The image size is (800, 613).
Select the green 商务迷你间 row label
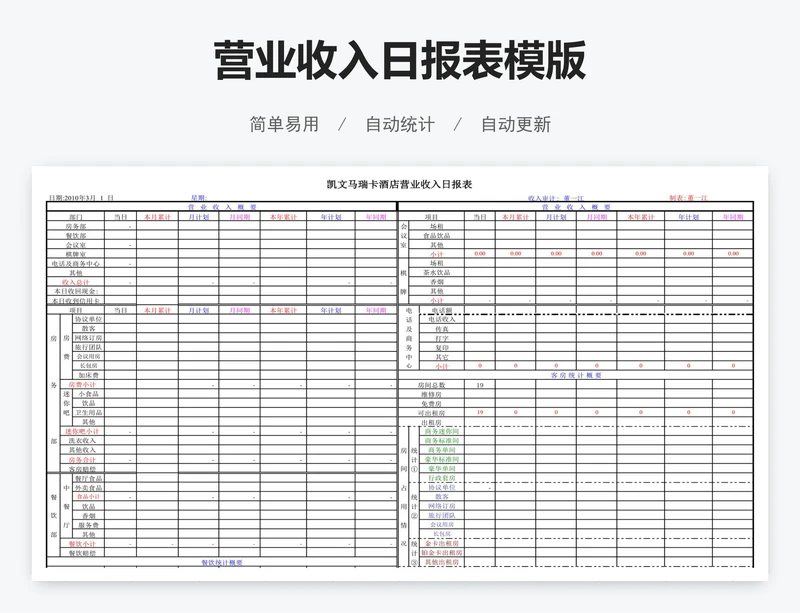[442, 431]
